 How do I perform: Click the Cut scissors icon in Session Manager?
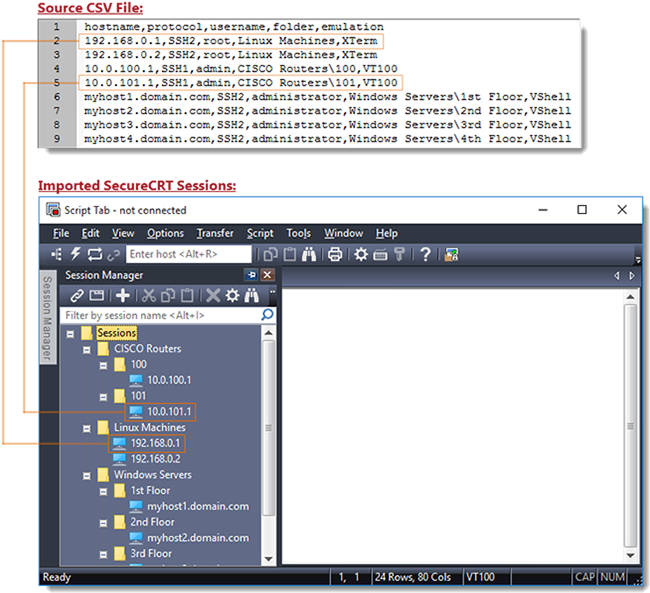point(149,295)
